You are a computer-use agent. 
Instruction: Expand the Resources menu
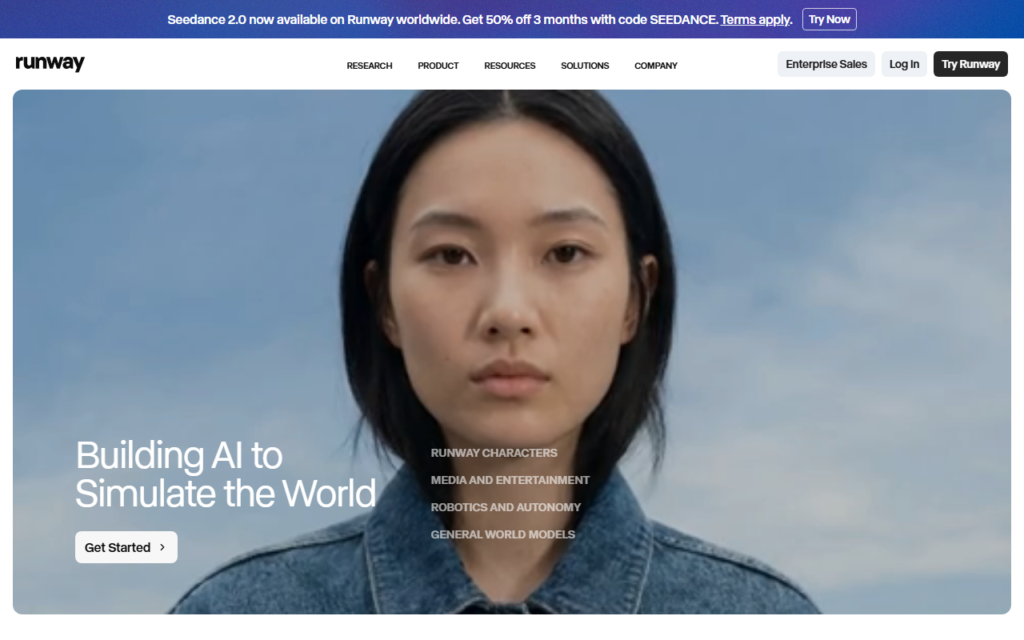pos(509,65)
